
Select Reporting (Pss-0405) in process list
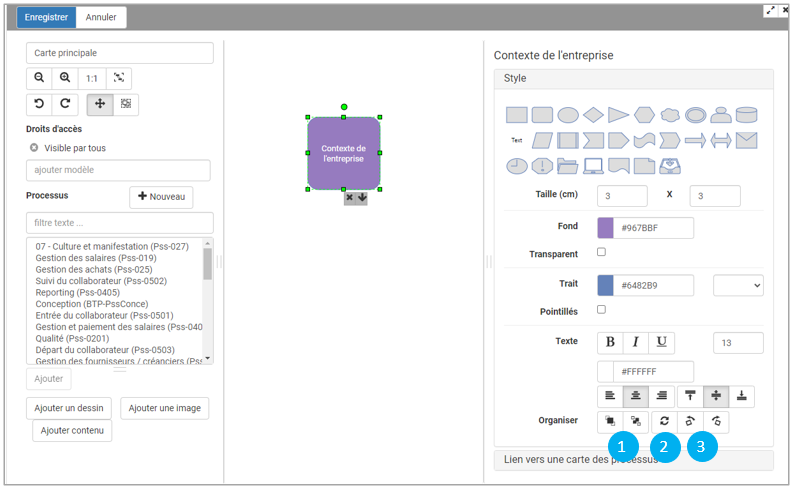click(84, 293)
